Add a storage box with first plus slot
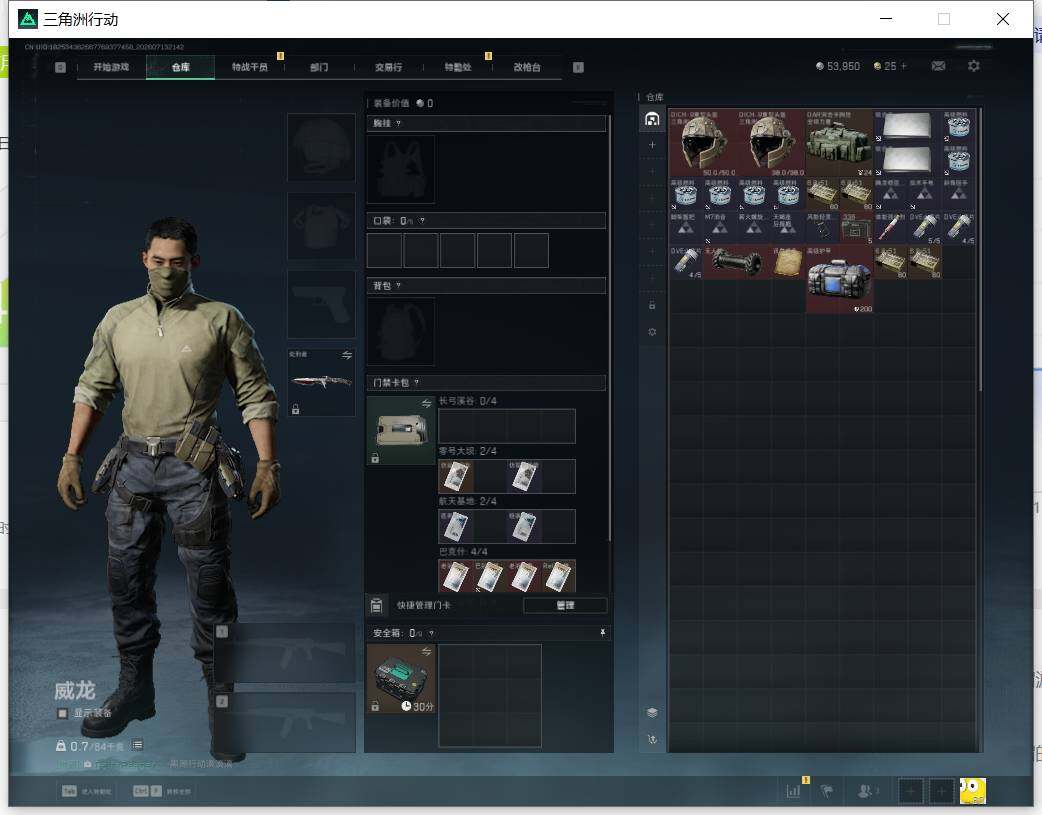 pyautogui.click(x=652, y=145)
